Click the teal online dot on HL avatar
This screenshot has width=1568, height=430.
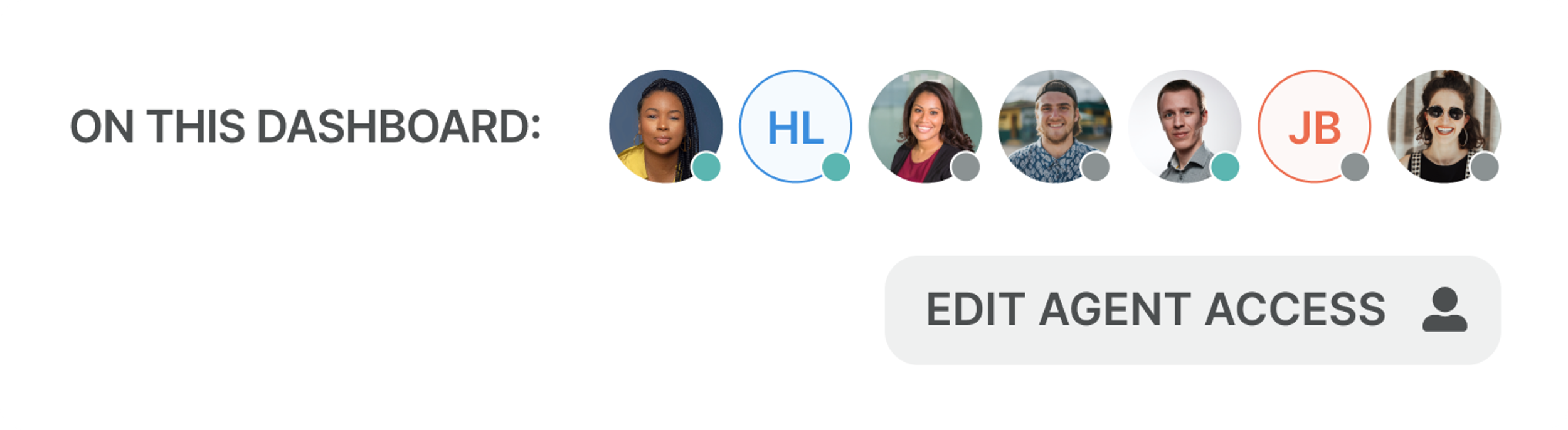[836, 167]
